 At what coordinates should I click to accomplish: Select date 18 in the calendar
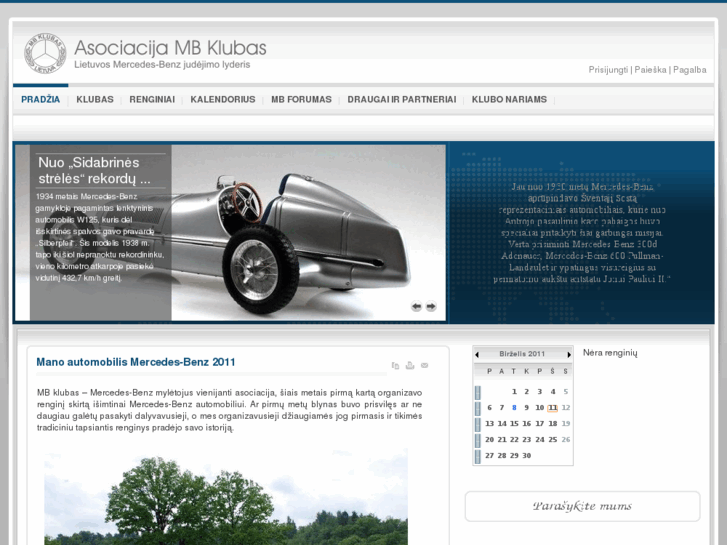pos(553,423)
